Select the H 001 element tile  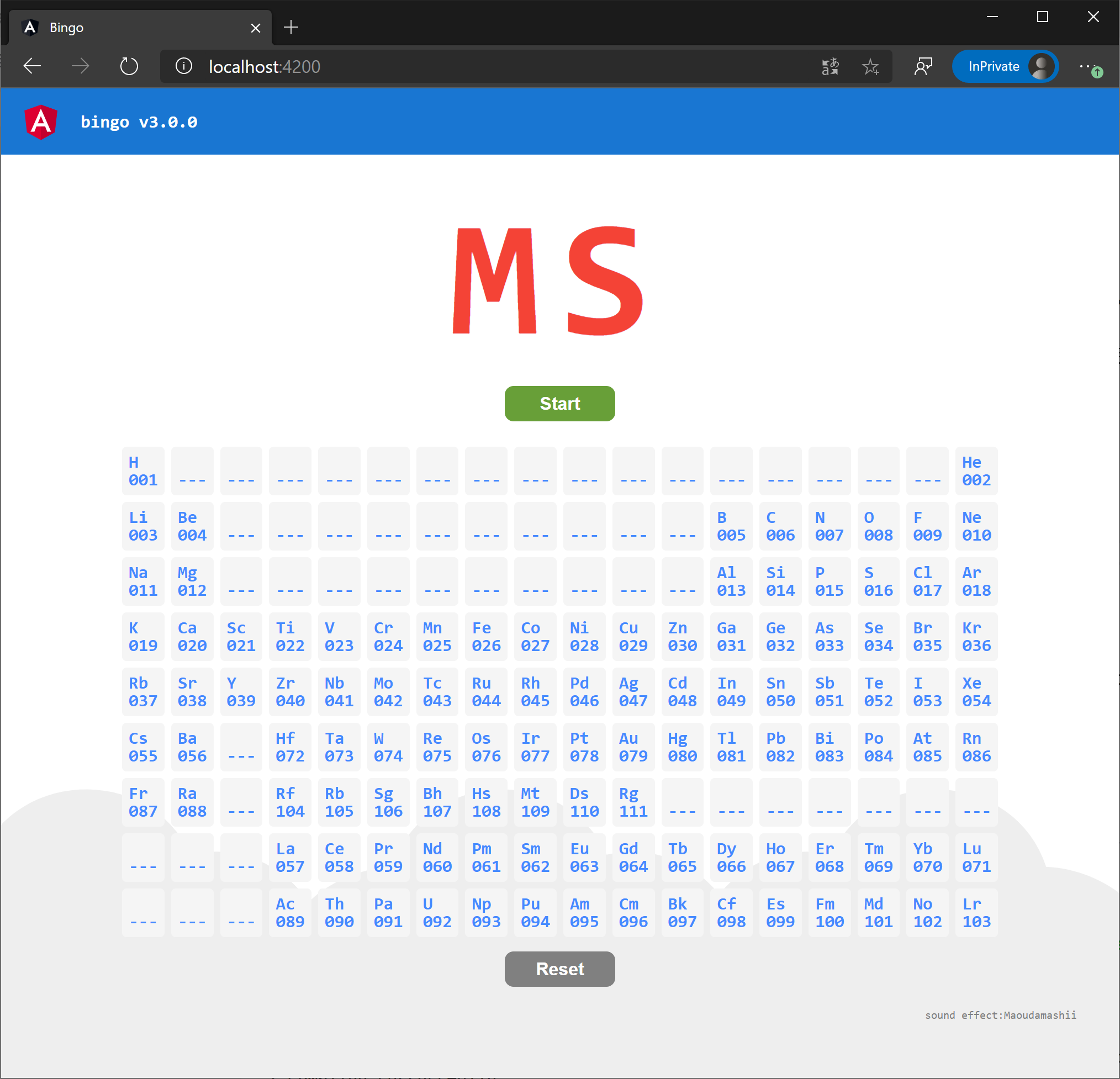[x=143, y=471]
